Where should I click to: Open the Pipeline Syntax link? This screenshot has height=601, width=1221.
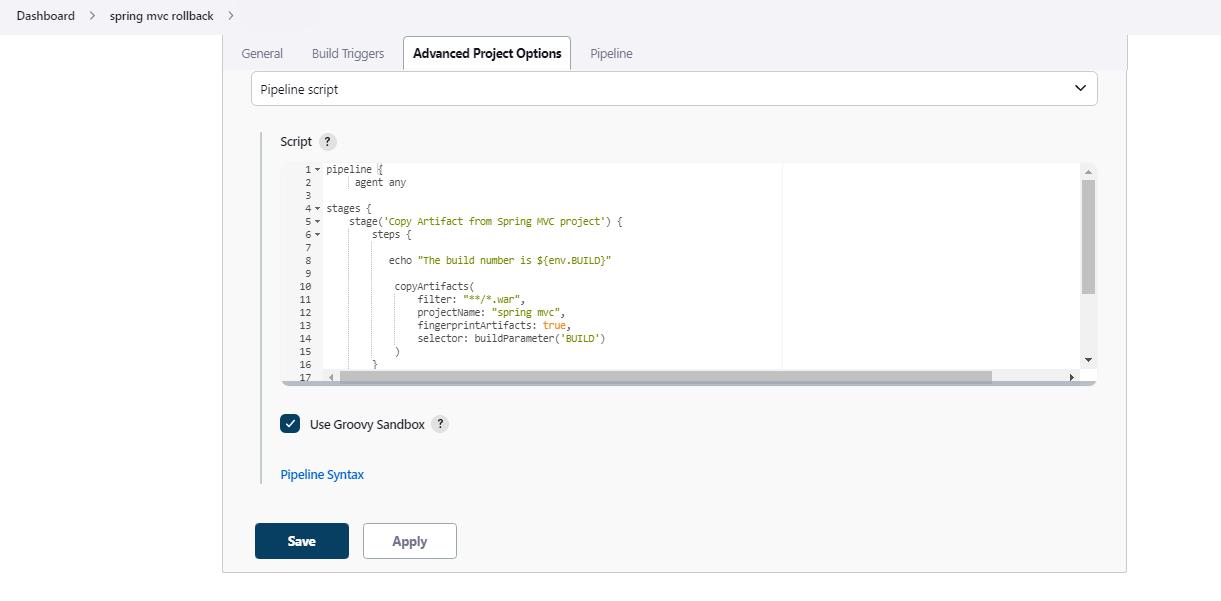coord(322,475)
